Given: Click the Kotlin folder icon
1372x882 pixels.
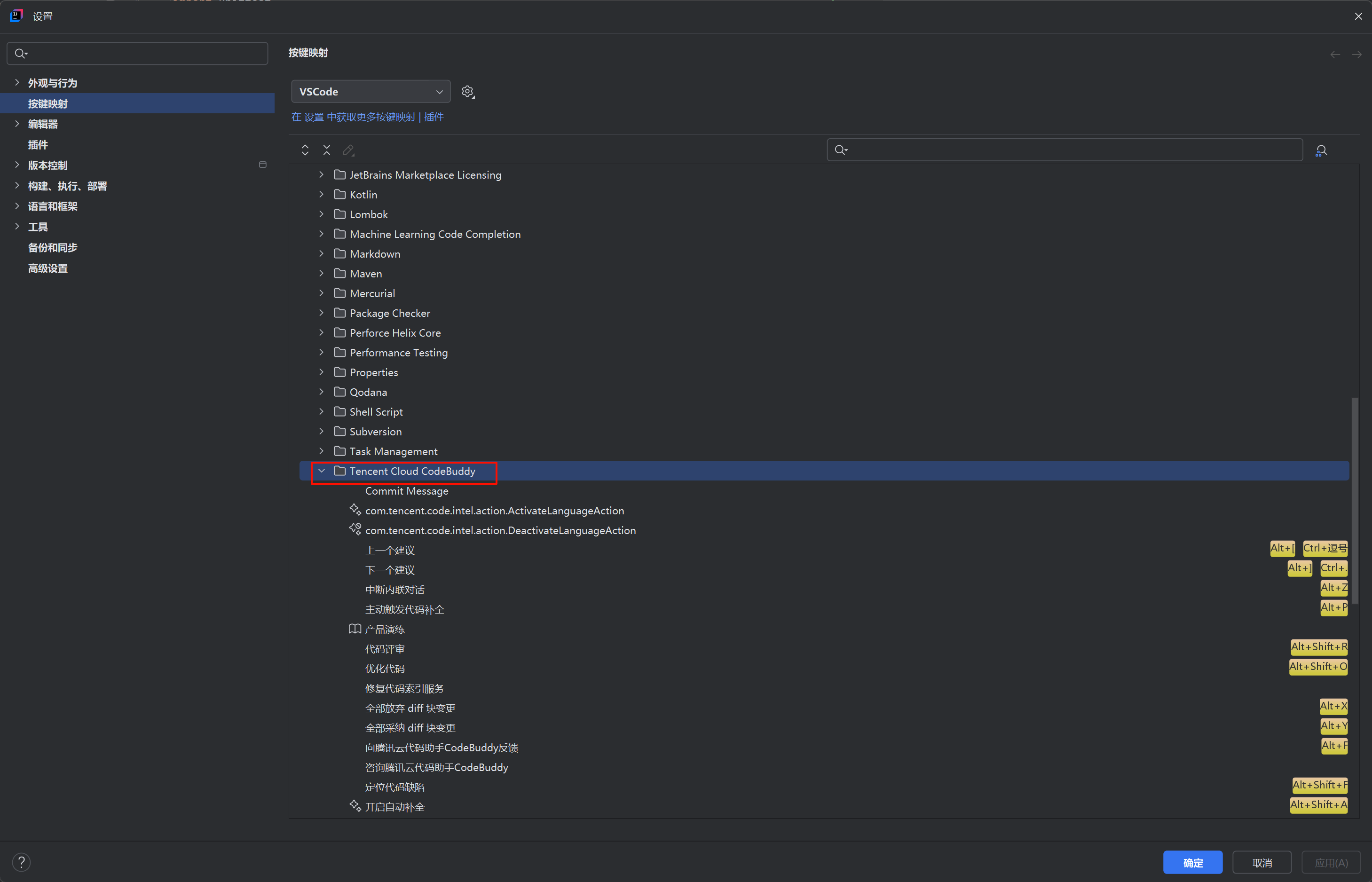Looking at the screenshot, I should [x=339, y=195].
